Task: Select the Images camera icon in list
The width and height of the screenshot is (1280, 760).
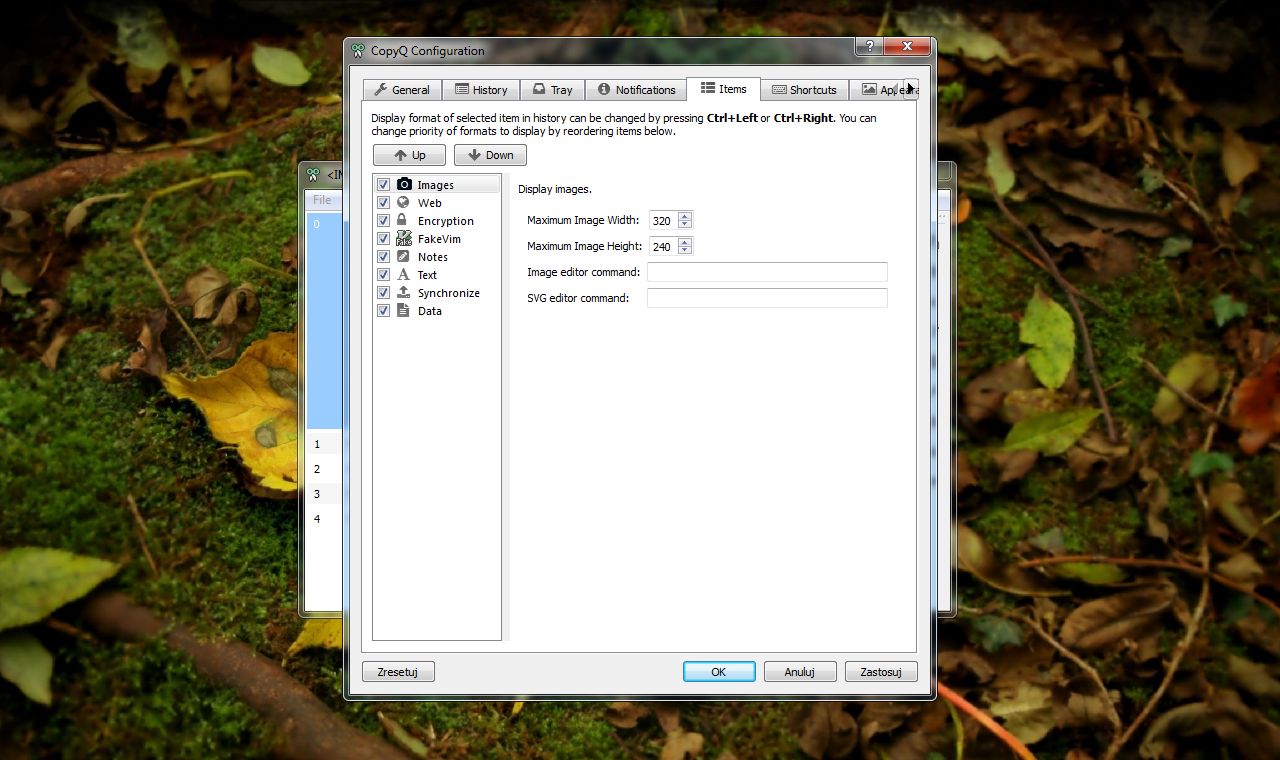Action: coord(404,184)
